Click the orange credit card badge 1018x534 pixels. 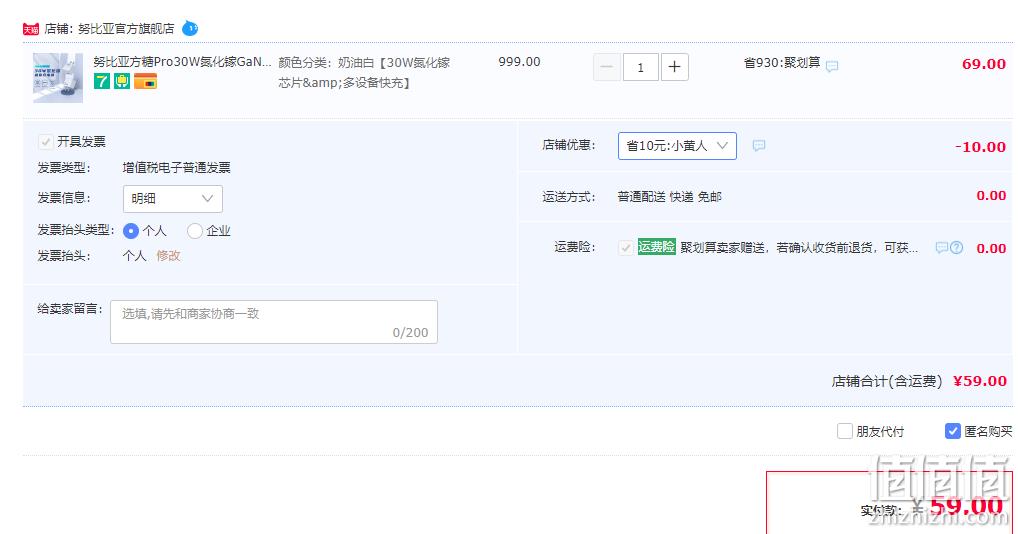(145, 81)
